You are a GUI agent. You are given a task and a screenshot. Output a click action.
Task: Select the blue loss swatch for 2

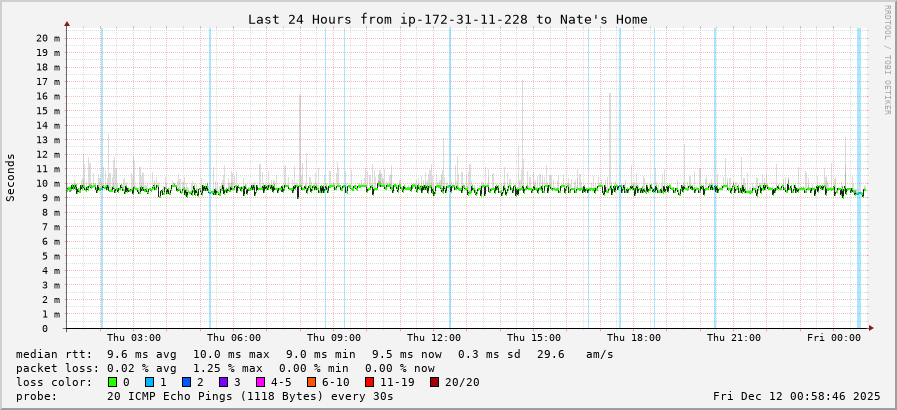point(186,382)
